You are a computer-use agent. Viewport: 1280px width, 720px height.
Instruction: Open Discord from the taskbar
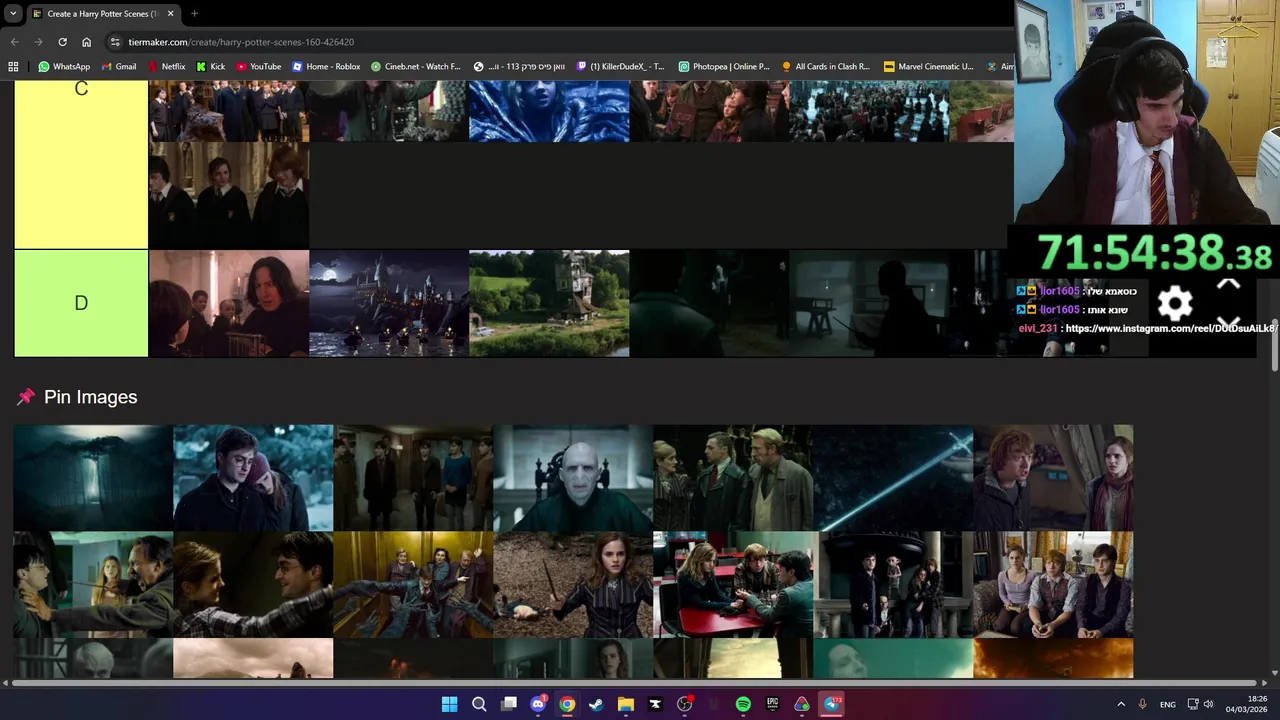(538, 704)
